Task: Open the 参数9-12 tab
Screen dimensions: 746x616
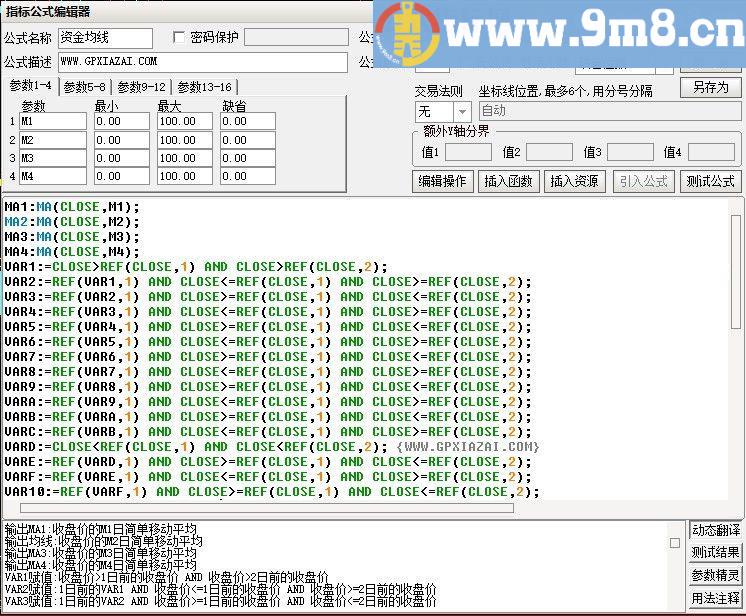Action: point(141,87)
